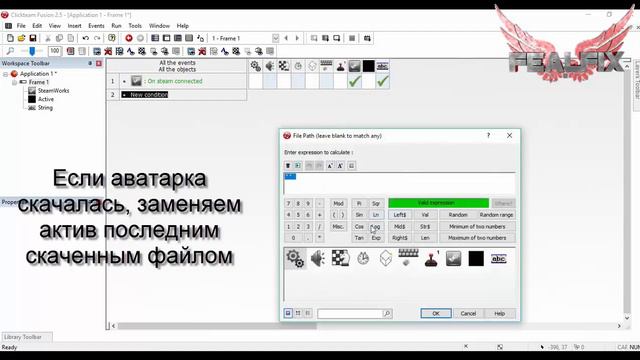This screenshot has height=360, width=640.
Task: Open the Edit menu
Action: click(37, 26)
